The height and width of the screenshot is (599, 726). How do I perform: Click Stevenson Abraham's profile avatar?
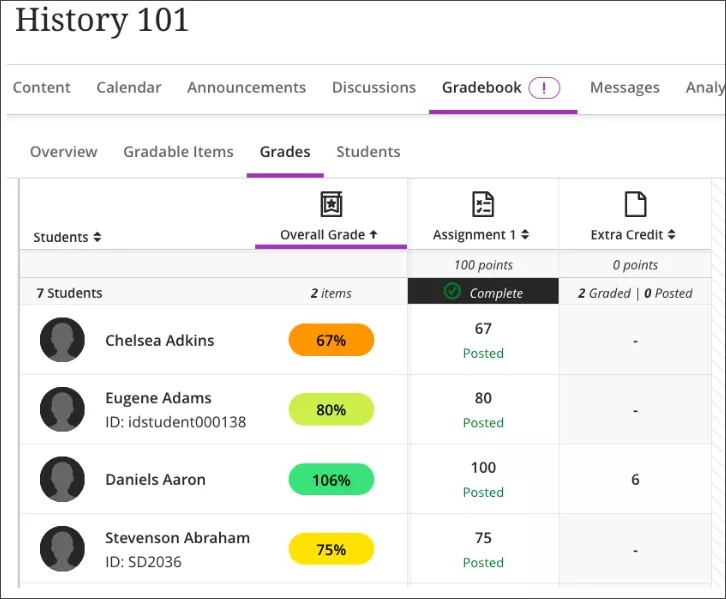pos(62,549)
